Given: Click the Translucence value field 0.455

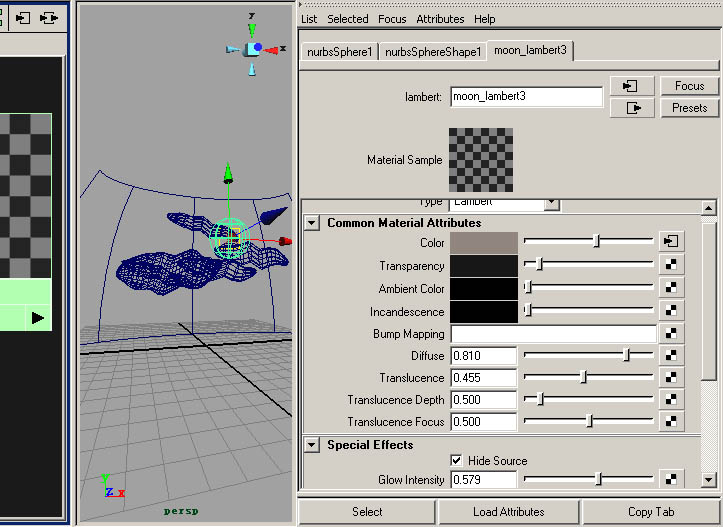Looking at the screenshot, I should click(x=483, y=378).
